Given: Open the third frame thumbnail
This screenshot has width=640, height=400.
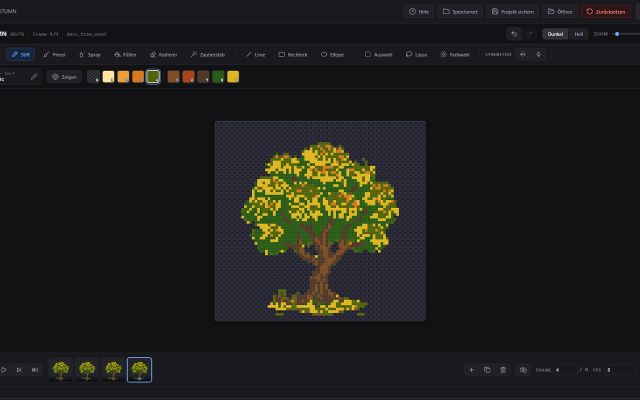Looking at the screenshot, I should tap(113, 370).
